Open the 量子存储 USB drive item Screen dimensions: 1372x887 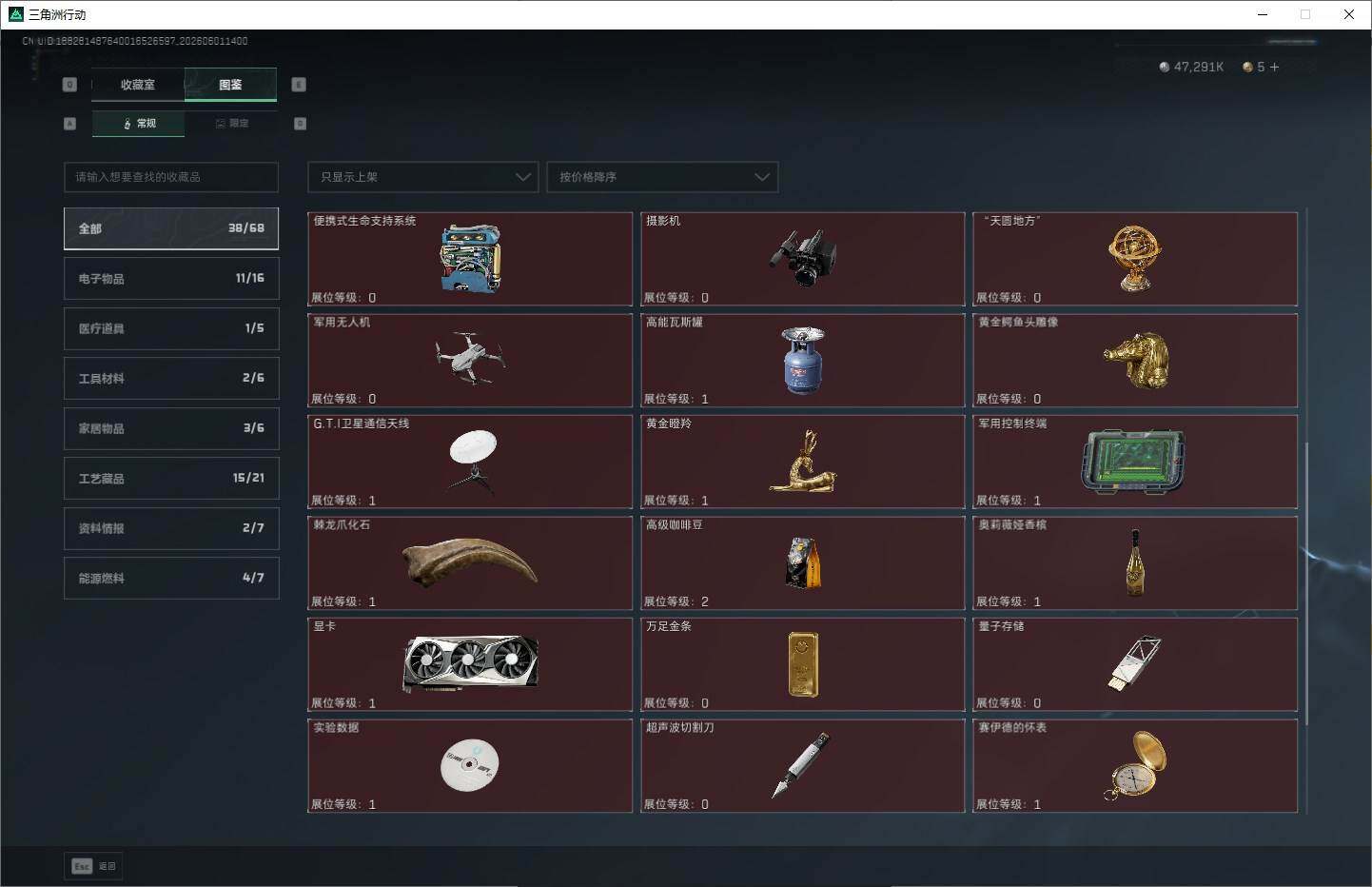[1135, 664]
